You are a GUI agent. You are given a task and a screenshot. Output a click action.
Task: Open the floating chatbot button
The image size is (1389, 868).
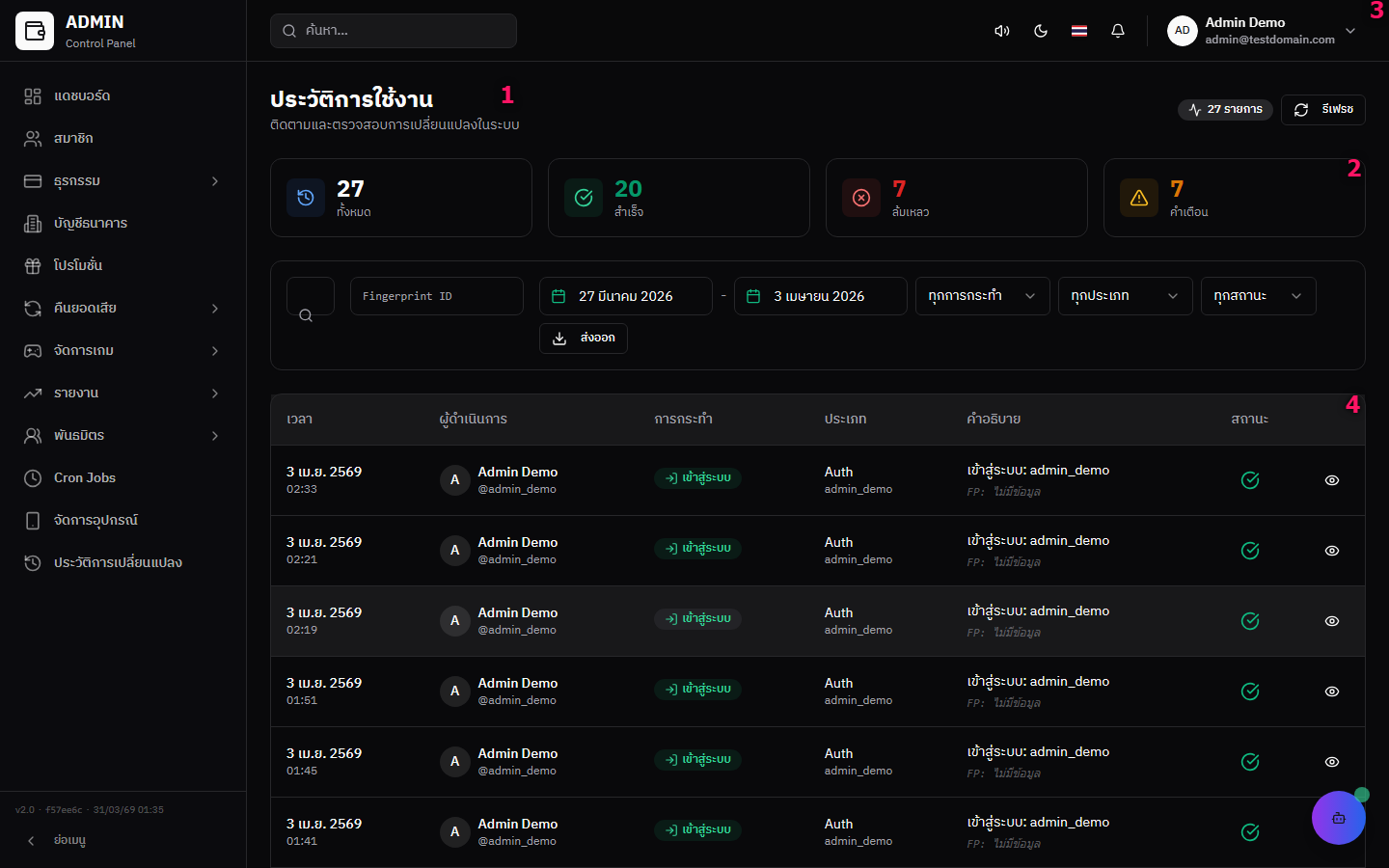pos(1338,818)
